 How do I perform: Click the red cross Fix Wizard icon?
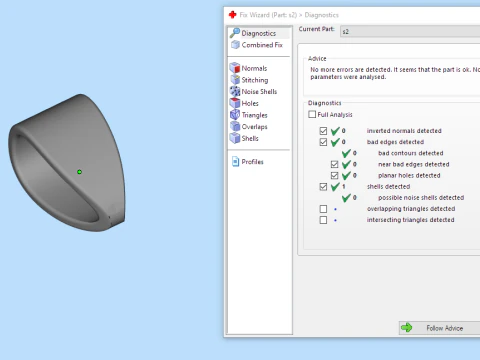(232, 15)
